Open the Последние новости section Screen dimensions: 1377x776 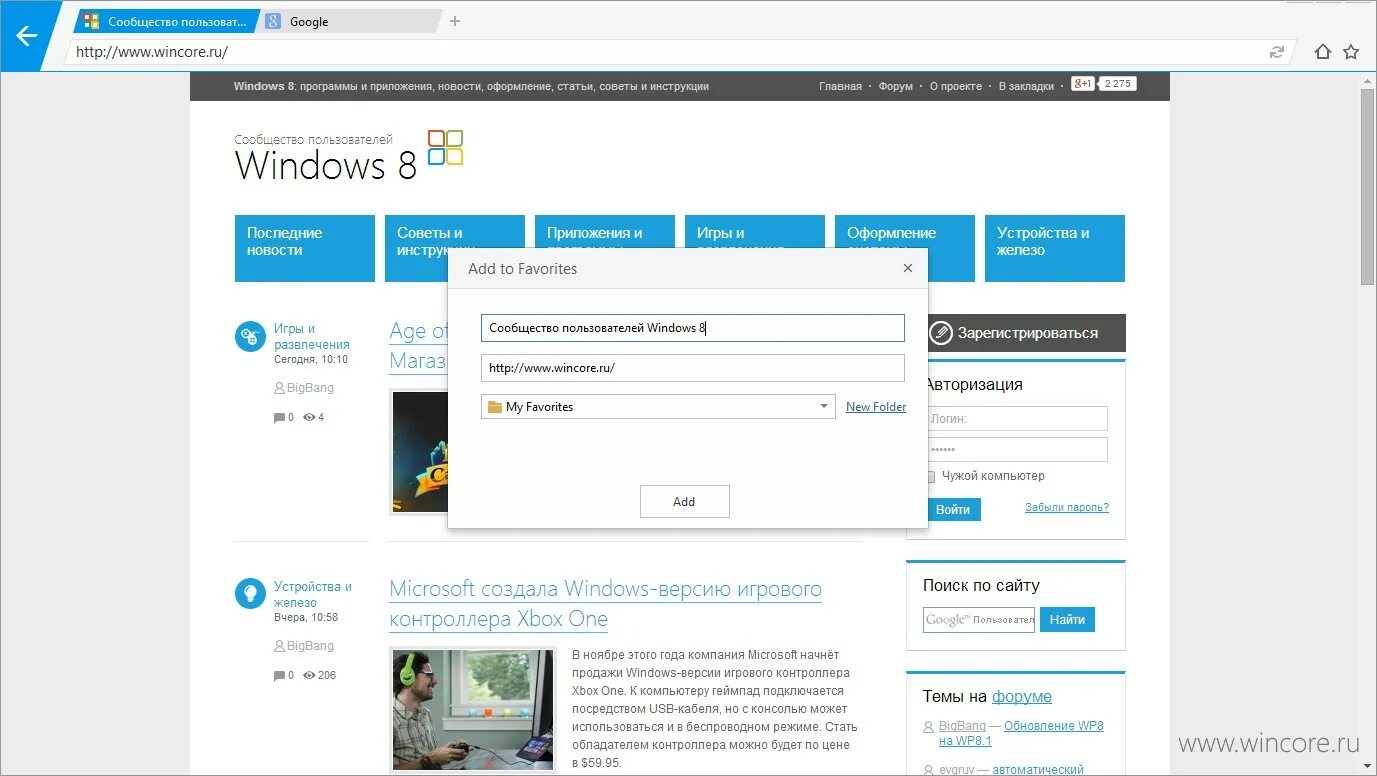pos(305,248)
